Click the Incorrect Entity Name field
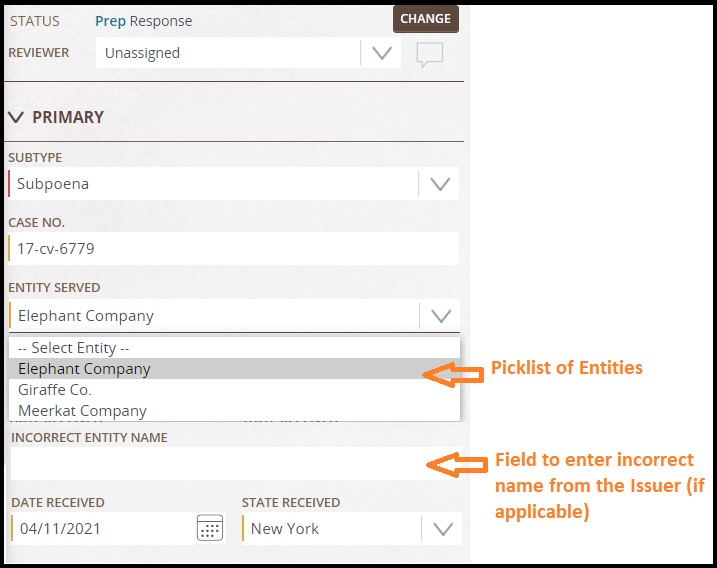This screenshot has height=568, width=717. 236,463
